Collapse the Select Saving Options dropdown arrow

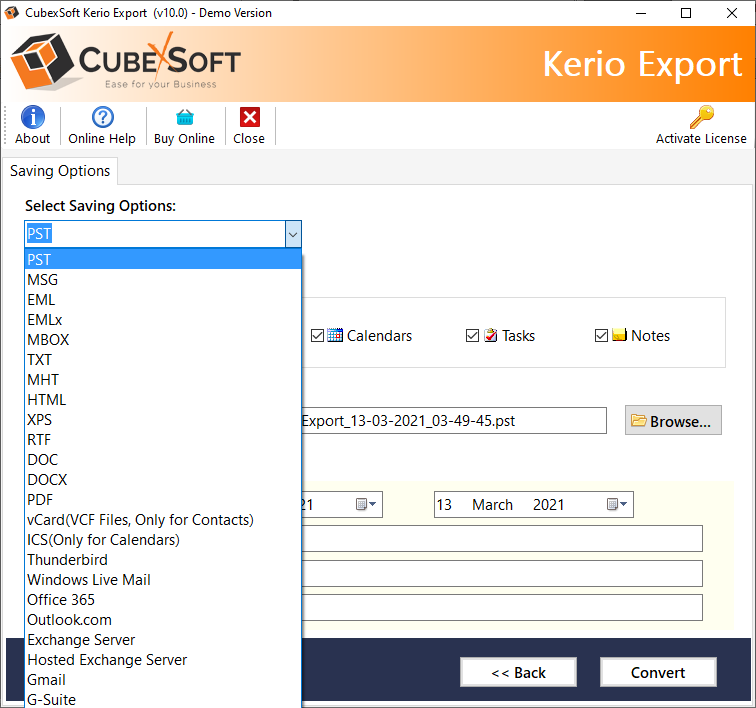293,234
